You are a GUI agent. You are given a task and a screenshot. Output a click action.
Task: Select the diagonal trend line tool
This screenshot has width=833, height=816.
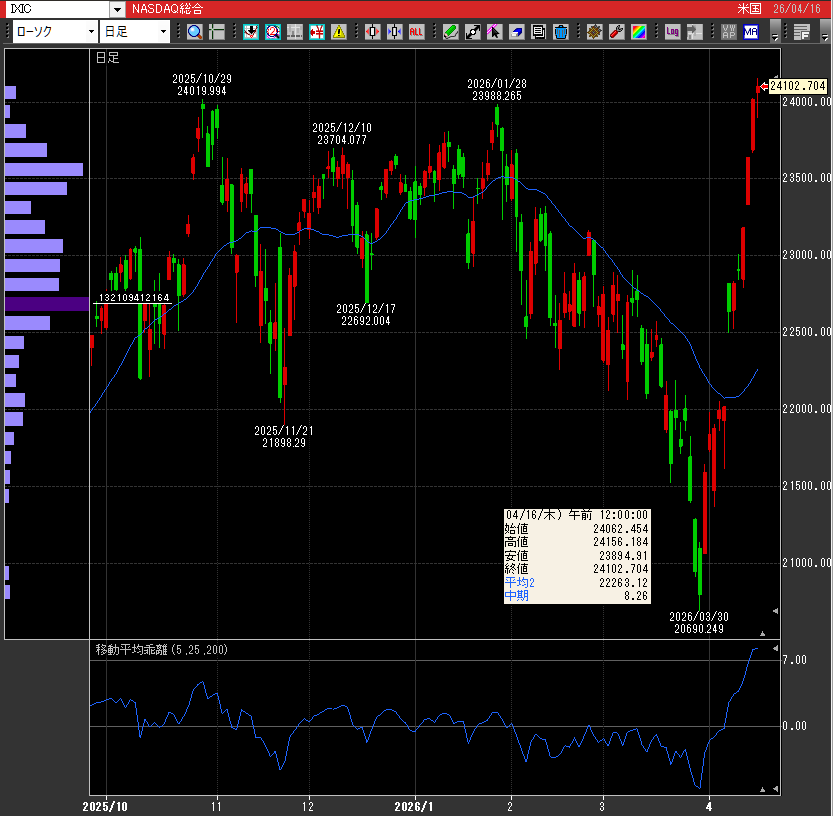tap(473, 32)
